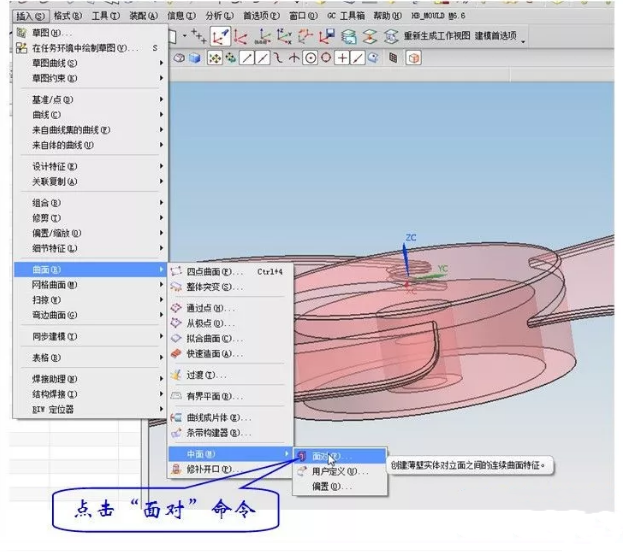Click the green arrows move icon
Image resolution: width=623 pixels, height=552 pixels.
[x=230, y=58]
